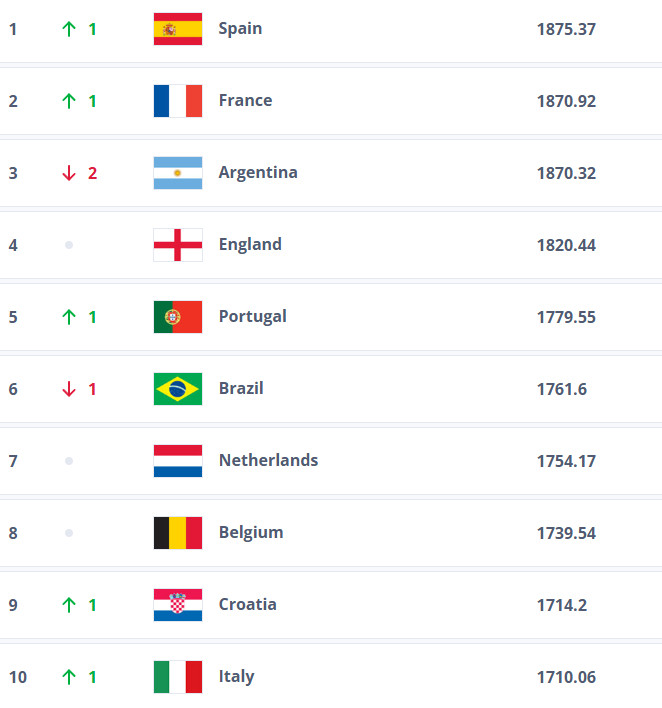Click Spain's green up arrow
The width and height of the screenshot is (662, 708).
coord(69,29)
